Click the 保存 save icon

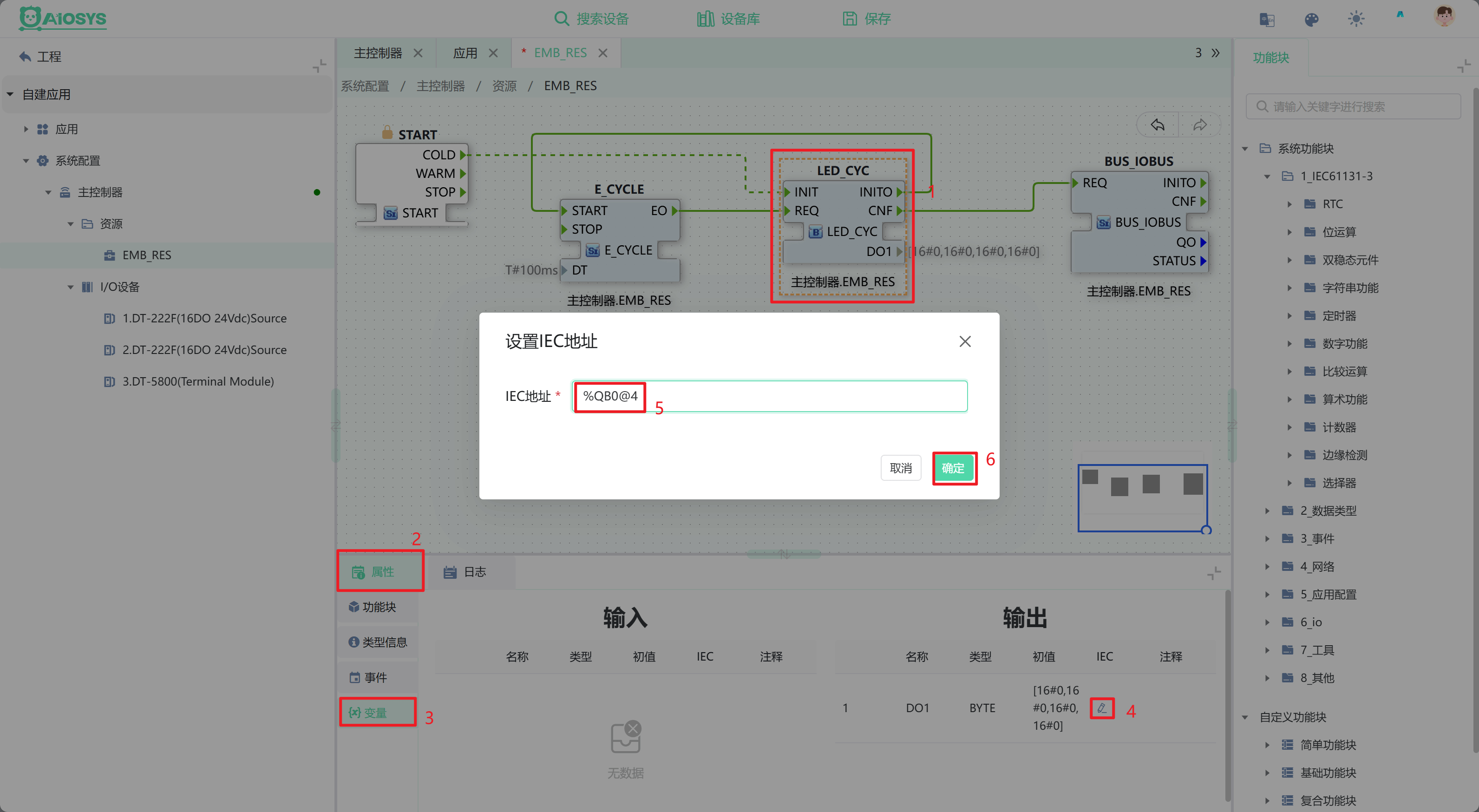coord(849,19)
